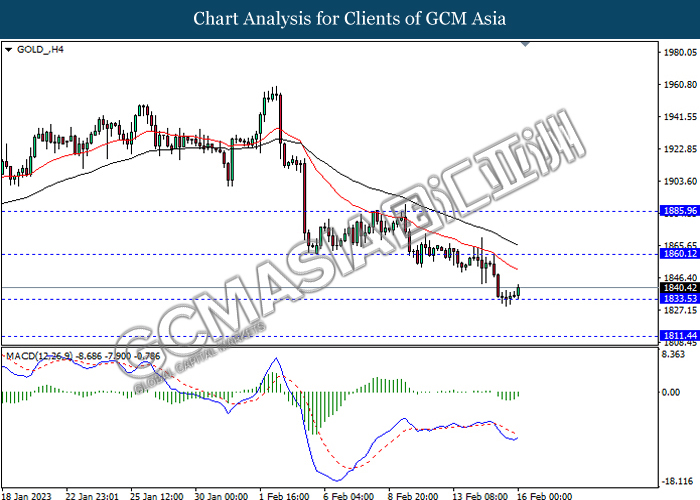Click the 1941.55 price axis value
The height and width of the screenshot is (500, 700).
(x=680, y=117)
